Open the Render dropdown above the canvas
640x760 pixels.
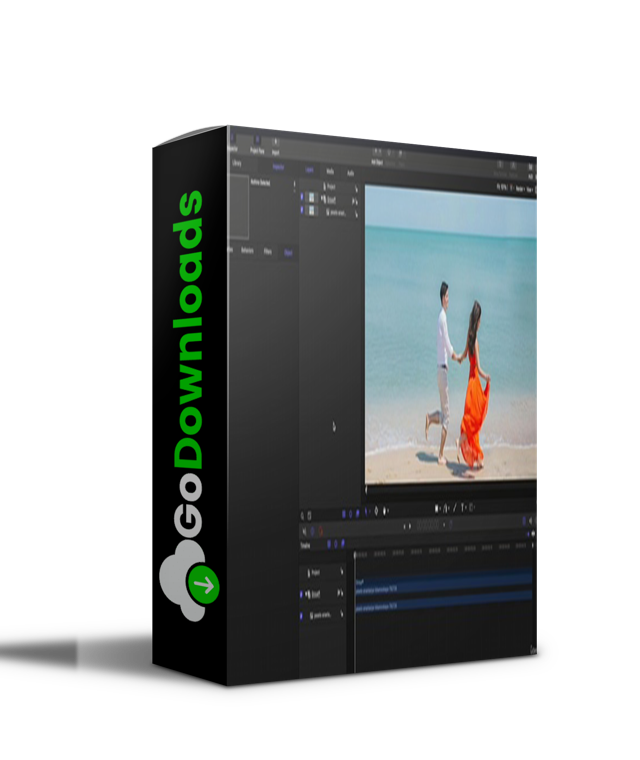click(x=518, y=187)
